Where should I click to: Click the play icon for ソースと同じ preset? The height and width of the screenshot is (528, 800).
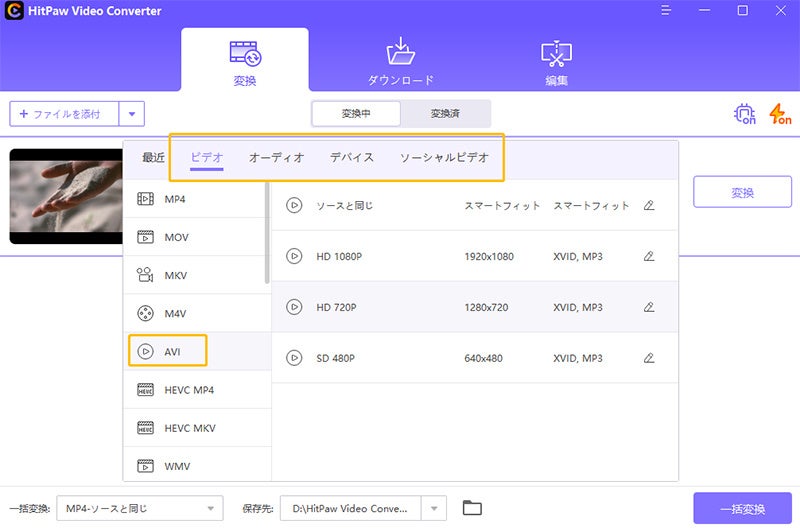click(294, 205)
